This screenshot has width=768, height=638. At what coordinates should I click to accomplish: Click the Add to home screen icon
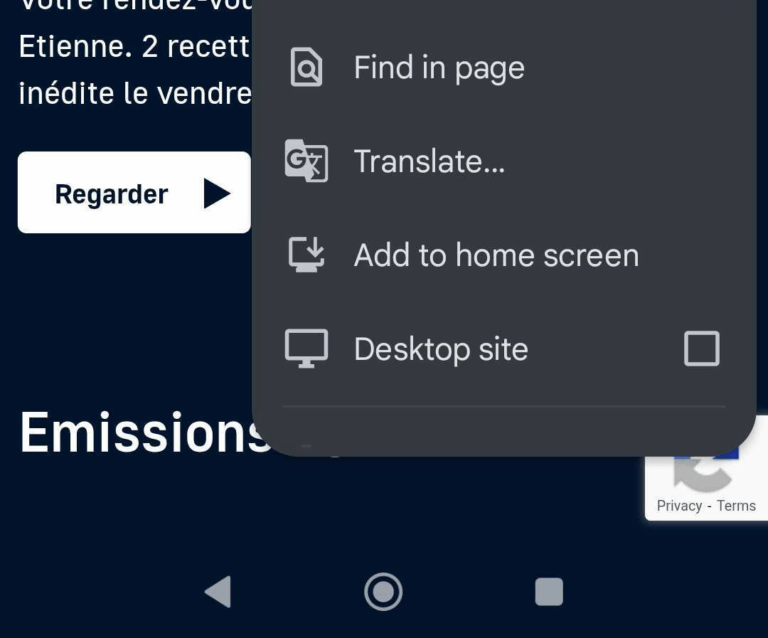306,255
